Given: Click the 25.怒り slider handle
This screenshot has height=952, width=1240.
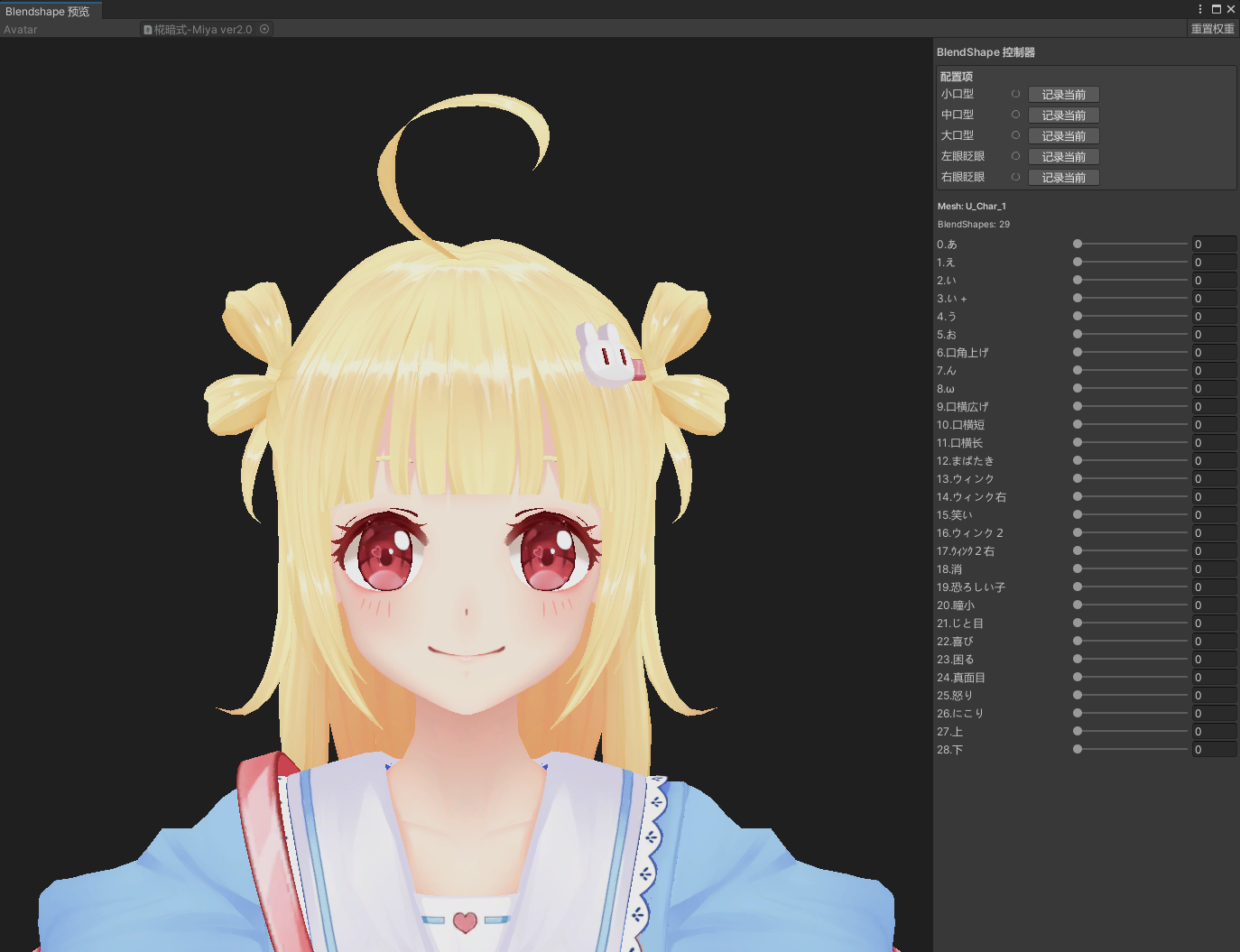Looking at the screenshot, I should pos(1078,695).
